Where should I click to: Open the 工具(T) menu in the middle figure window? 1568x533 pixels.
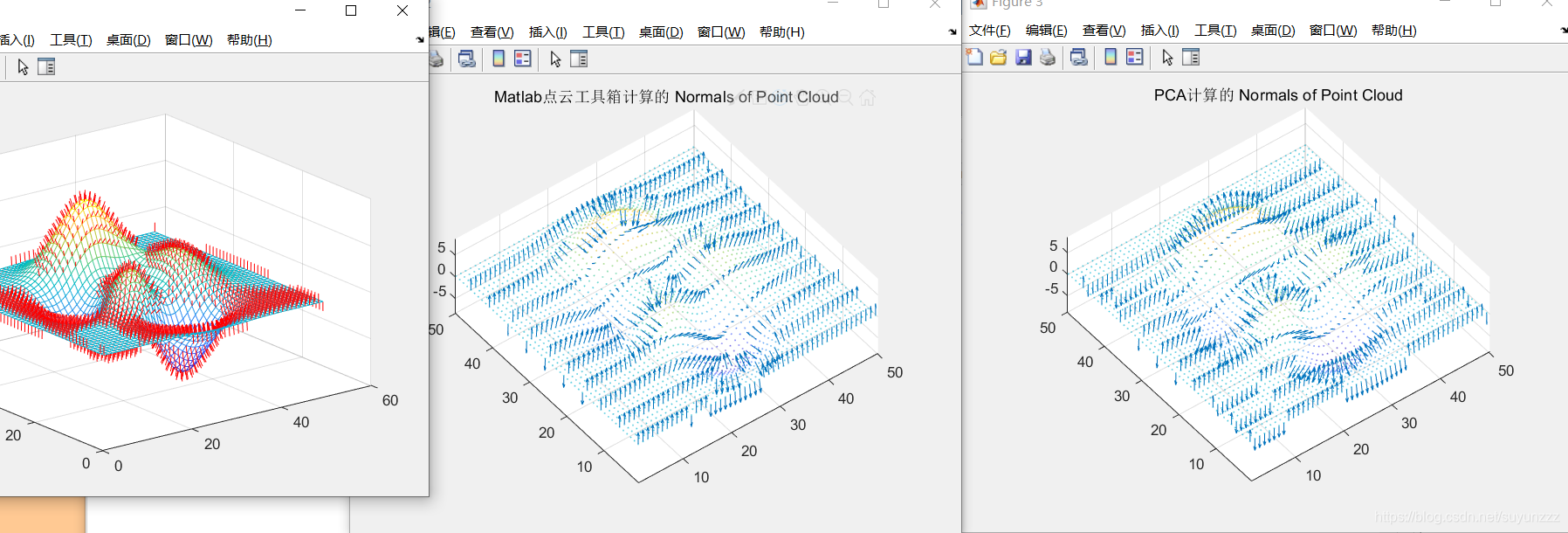click(x=603, y=32)
